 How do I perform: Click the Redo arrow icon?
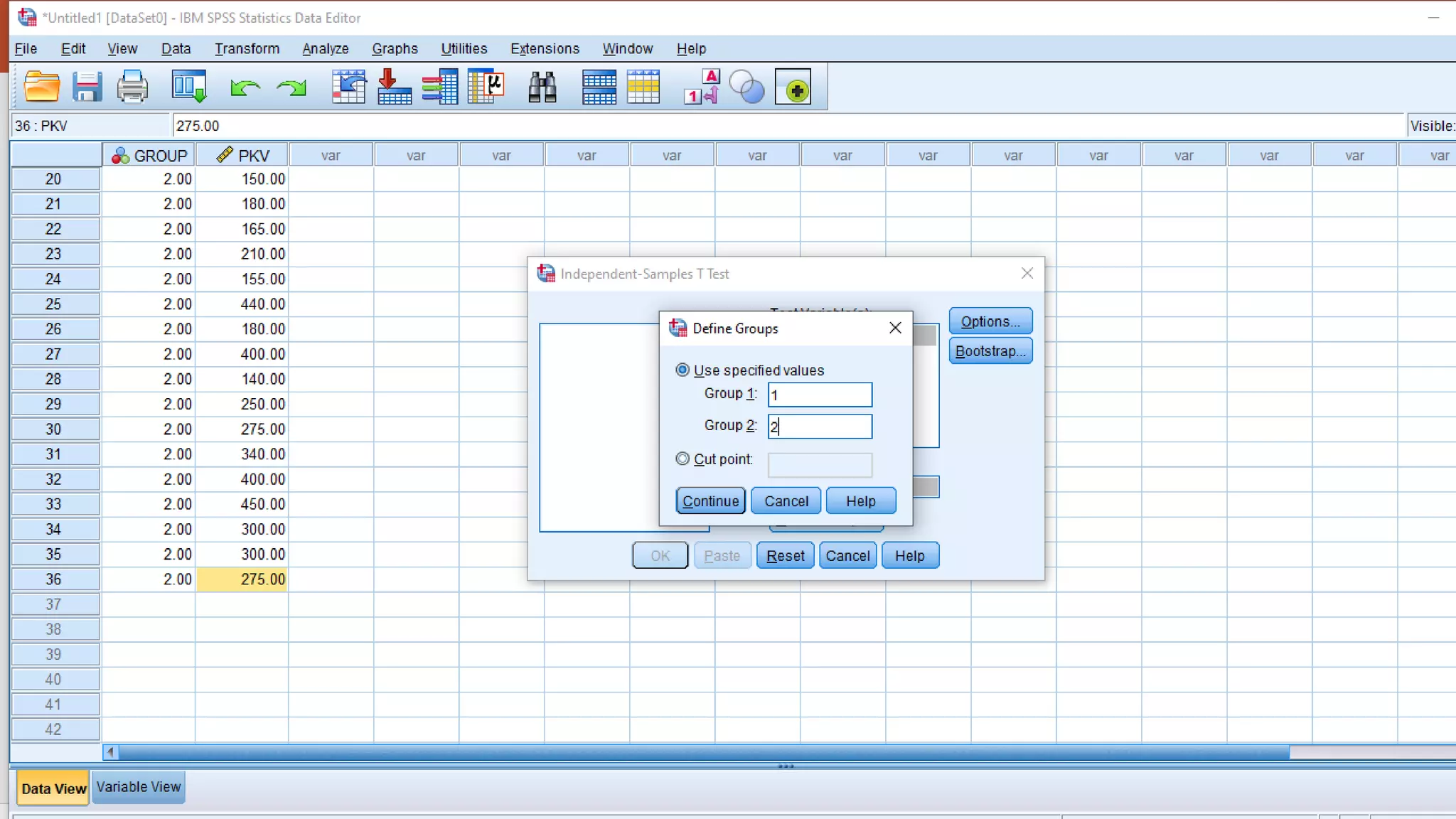click(x=291, y=88)
